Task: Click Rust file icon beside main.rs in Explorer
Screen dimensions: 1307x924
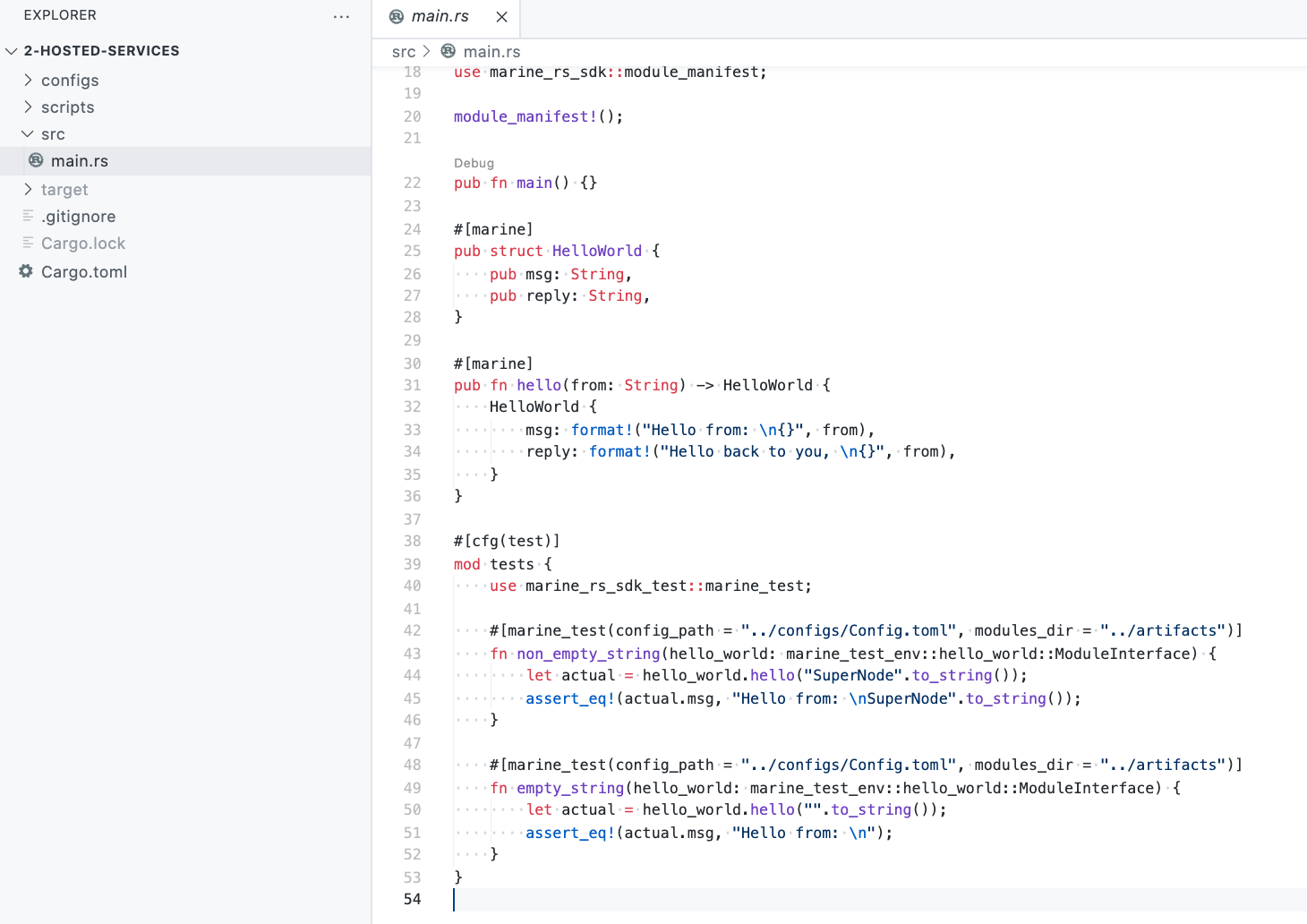Action: (x=36, y=160)
